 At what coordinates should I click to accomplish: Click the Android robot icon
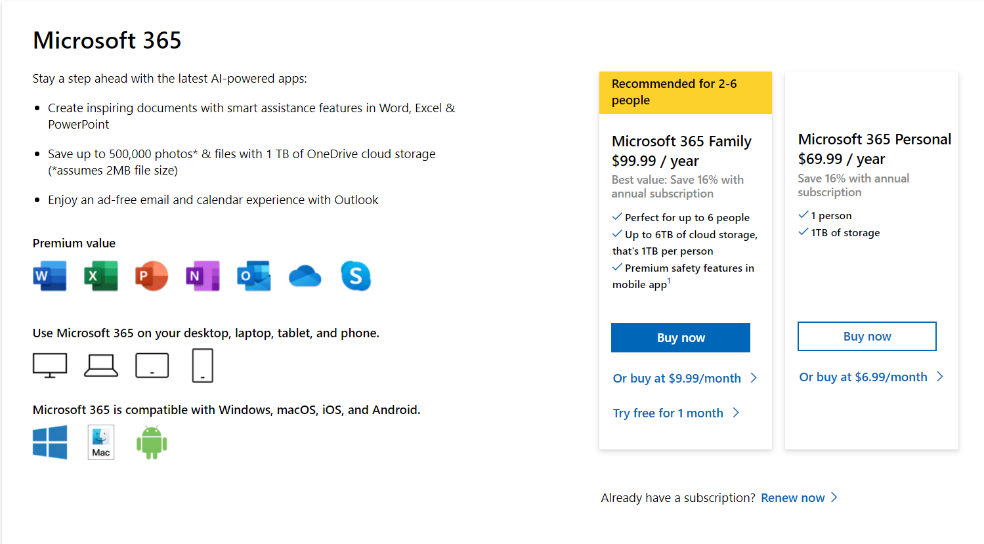[152, 442]
